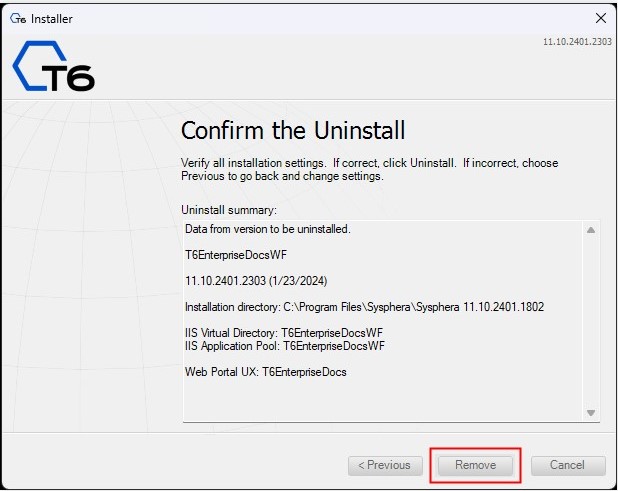Click the 'Verify all installation settings' instruction text
618x491 pixels.
tap(369, 169)
